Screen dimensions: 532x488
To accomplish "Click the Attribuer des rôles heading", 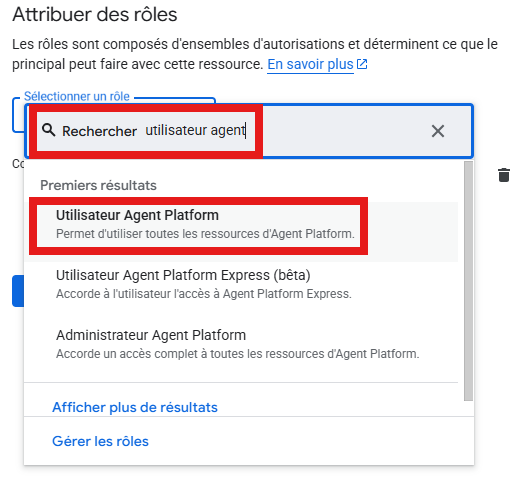I will (x=95, y=15).
